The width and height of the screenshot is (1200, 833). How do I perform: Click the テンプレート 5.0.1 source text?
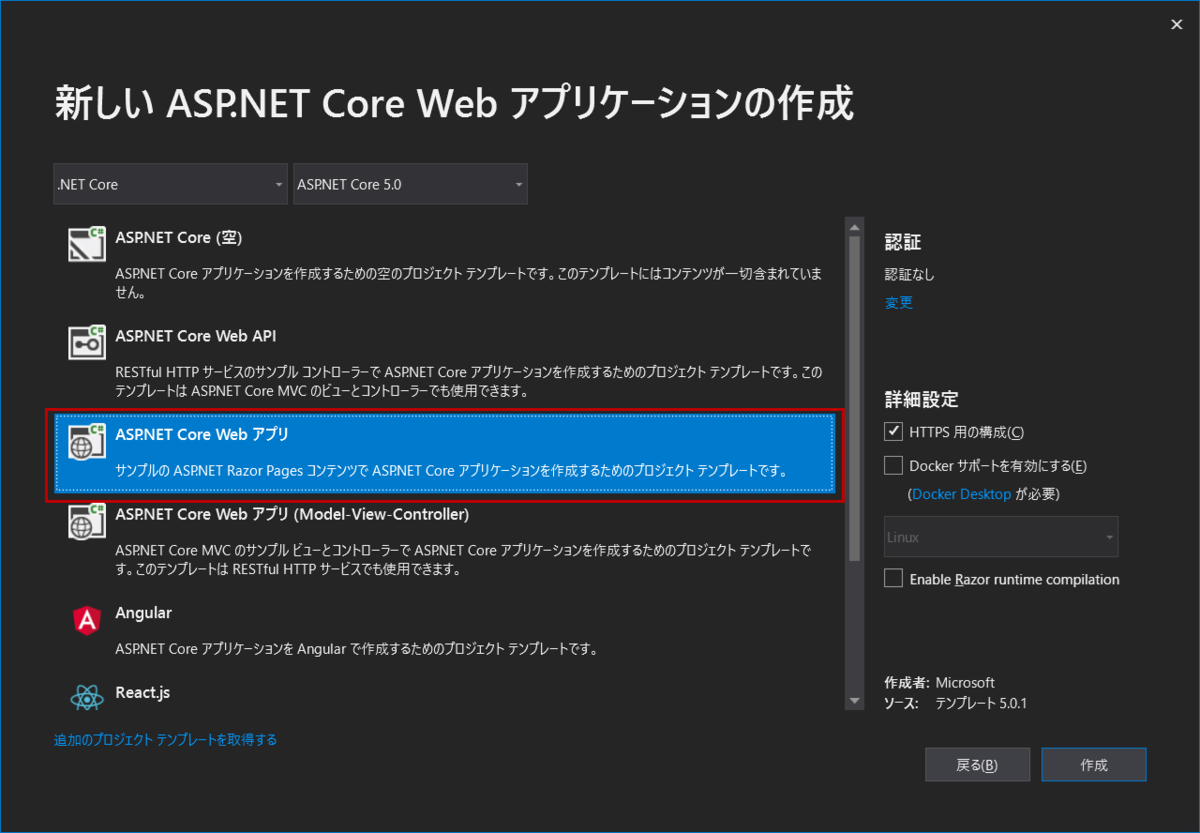pos(981,703)
